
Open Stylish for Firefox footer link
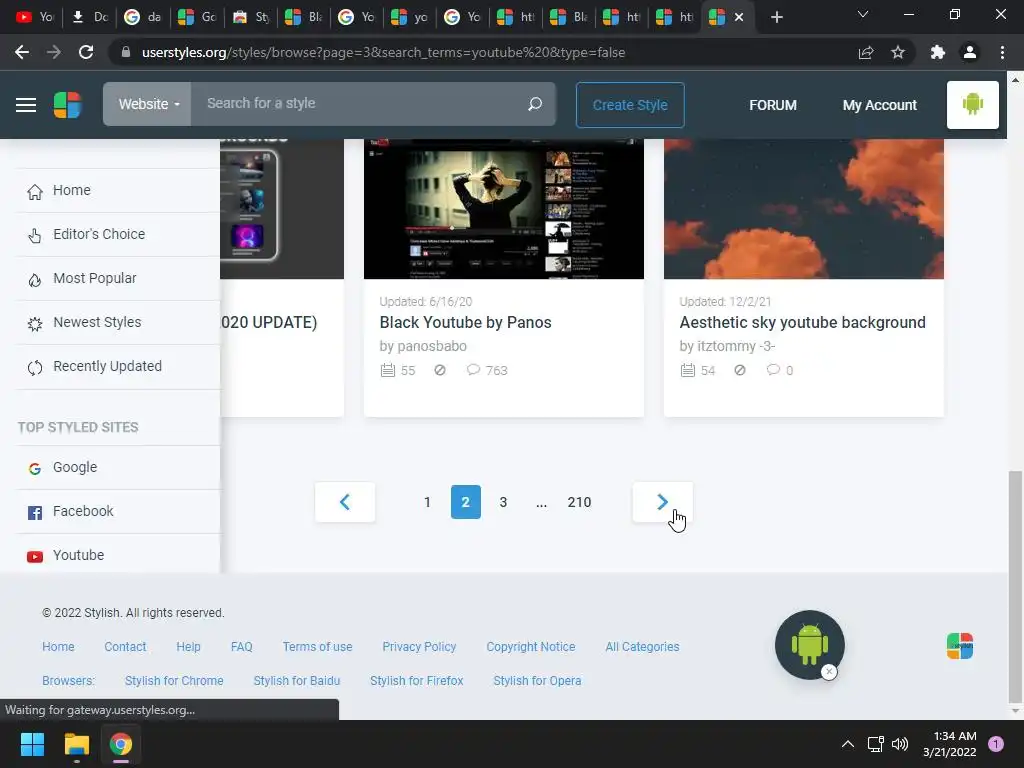coord(417,680)
